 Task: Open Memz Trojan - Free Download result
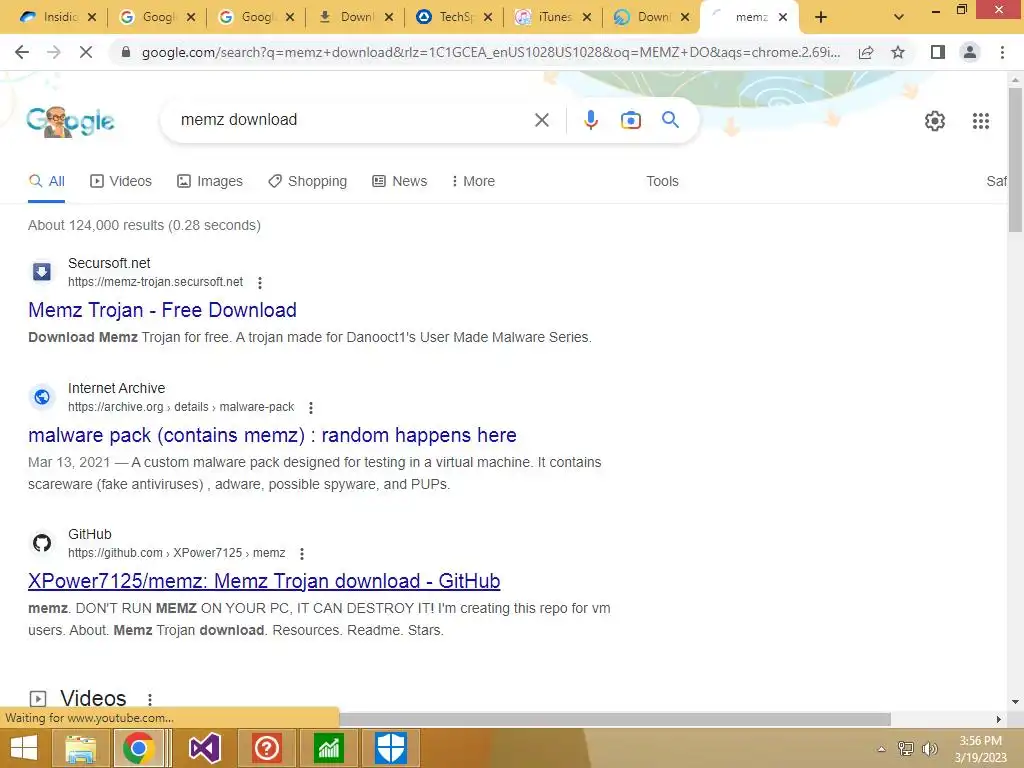[162, 310]
